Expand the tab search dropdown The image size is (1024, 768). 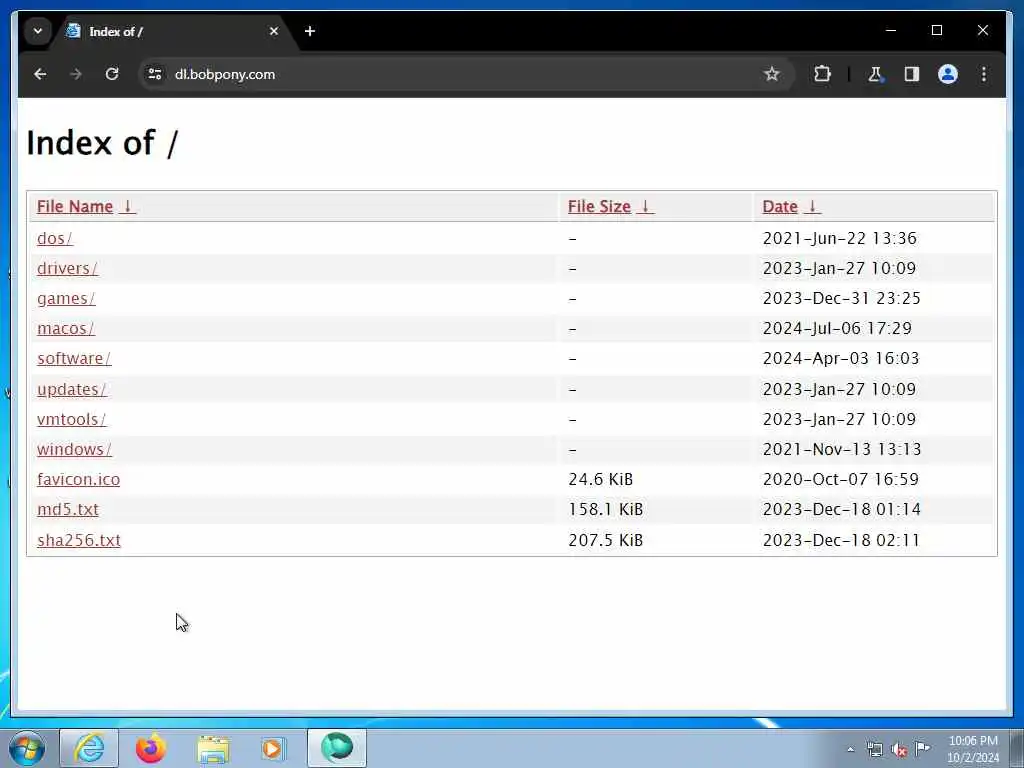[38, 31]
